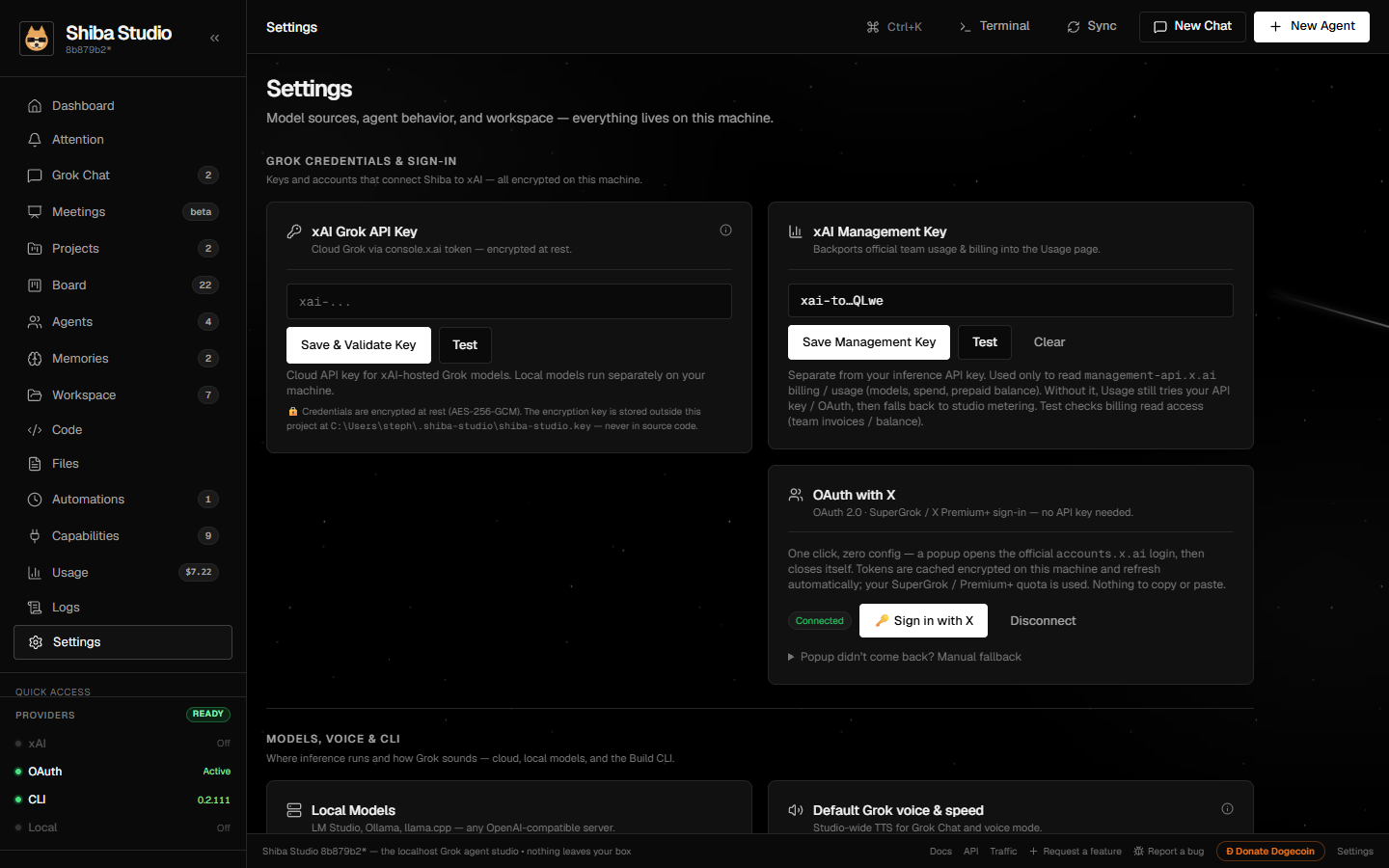Click the server icon beside Local Models
The width and height of the screenshot is (1389, 868).
coord(294,810)
